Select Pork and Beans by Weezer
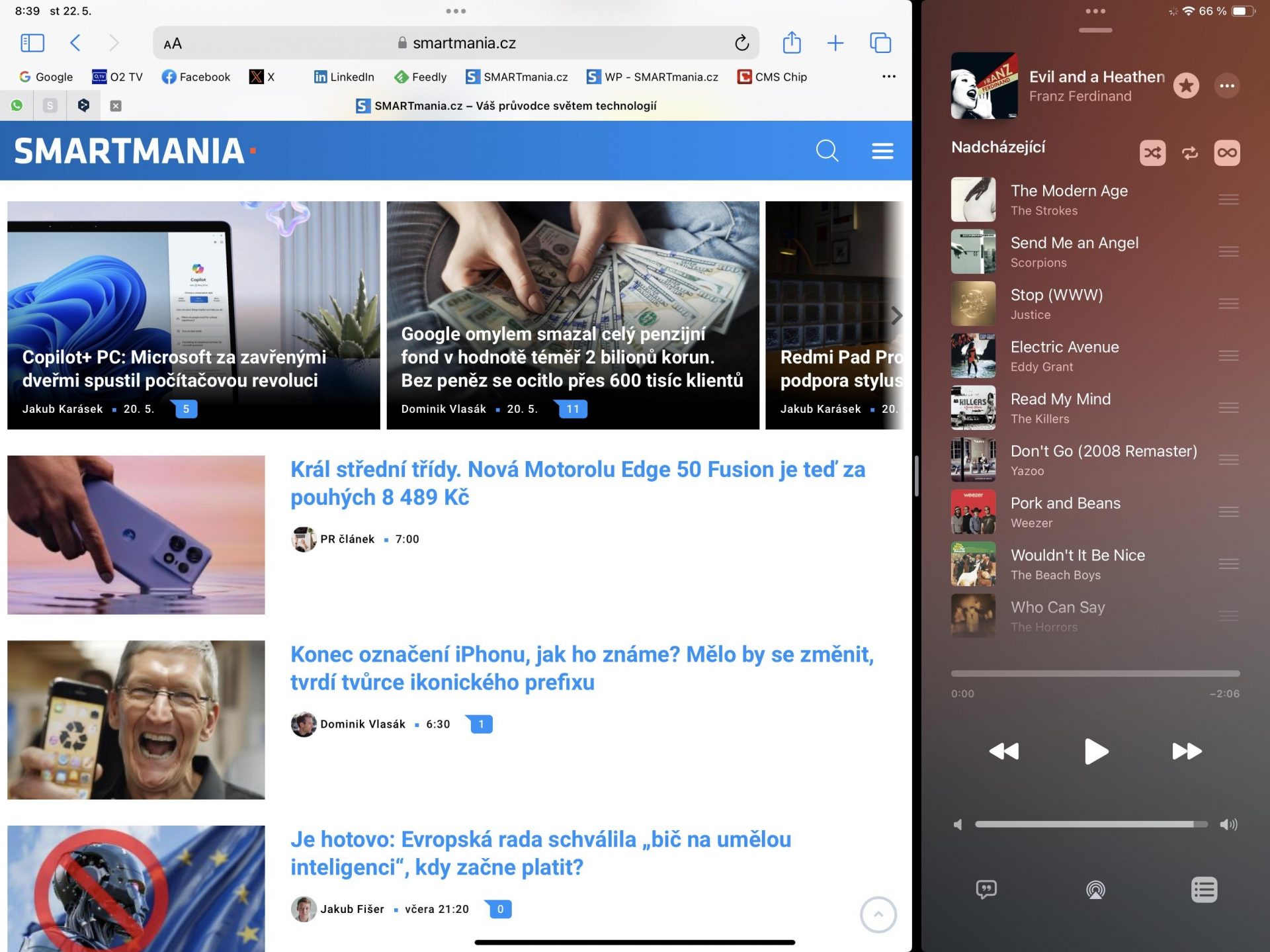Screen dimensions: 1270x952 [1095, 512]
